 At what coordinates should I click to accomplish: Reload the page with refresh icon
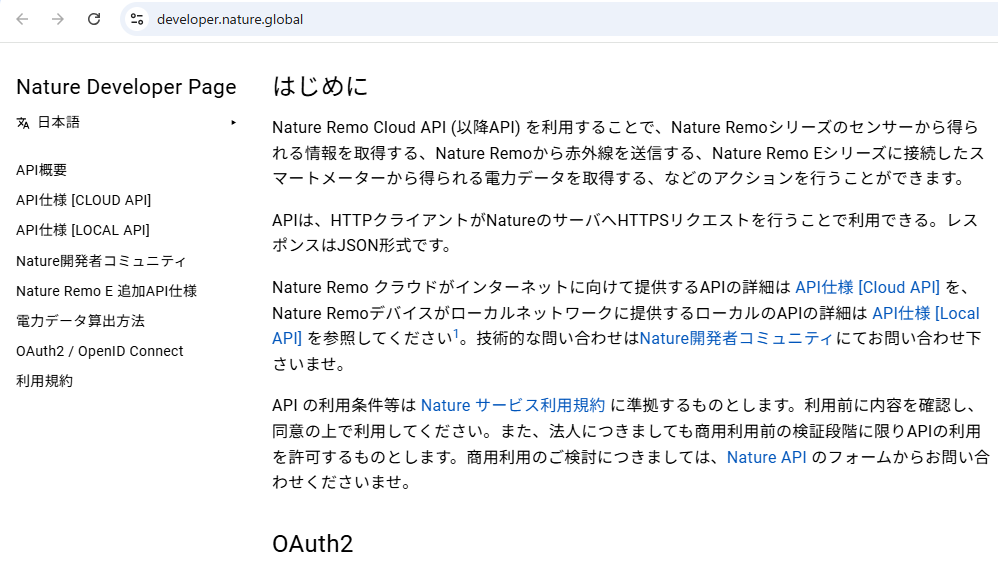click(94, 19)
